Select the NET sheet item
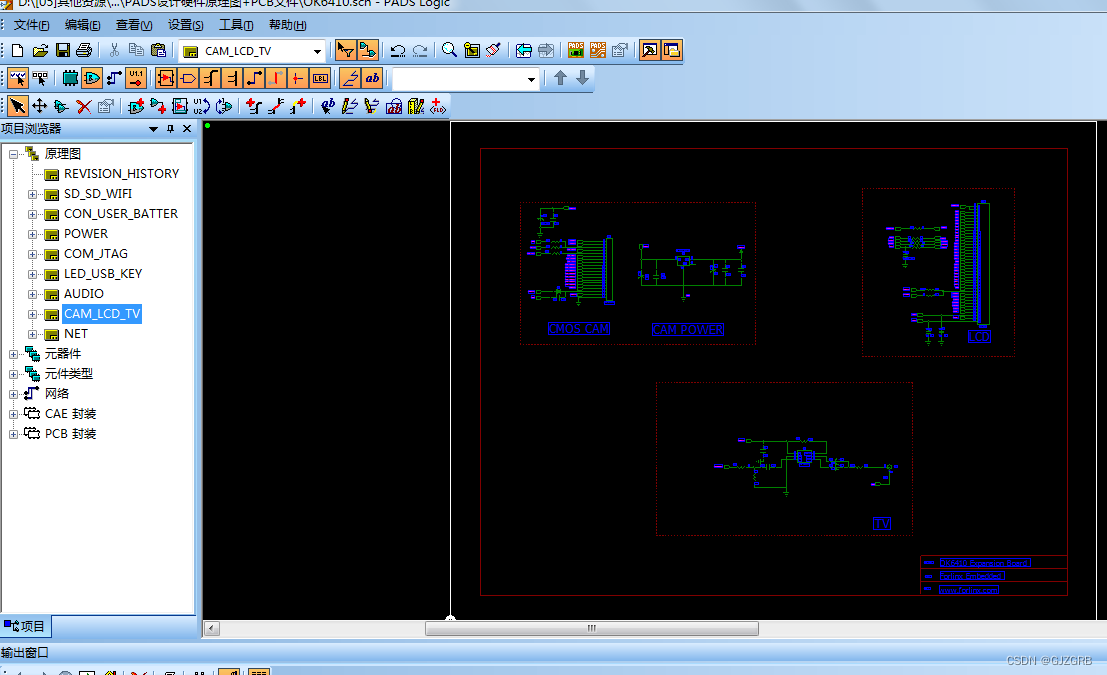Screen dimensions: 1107x675 pyautogui.click(x=76, y=334)
